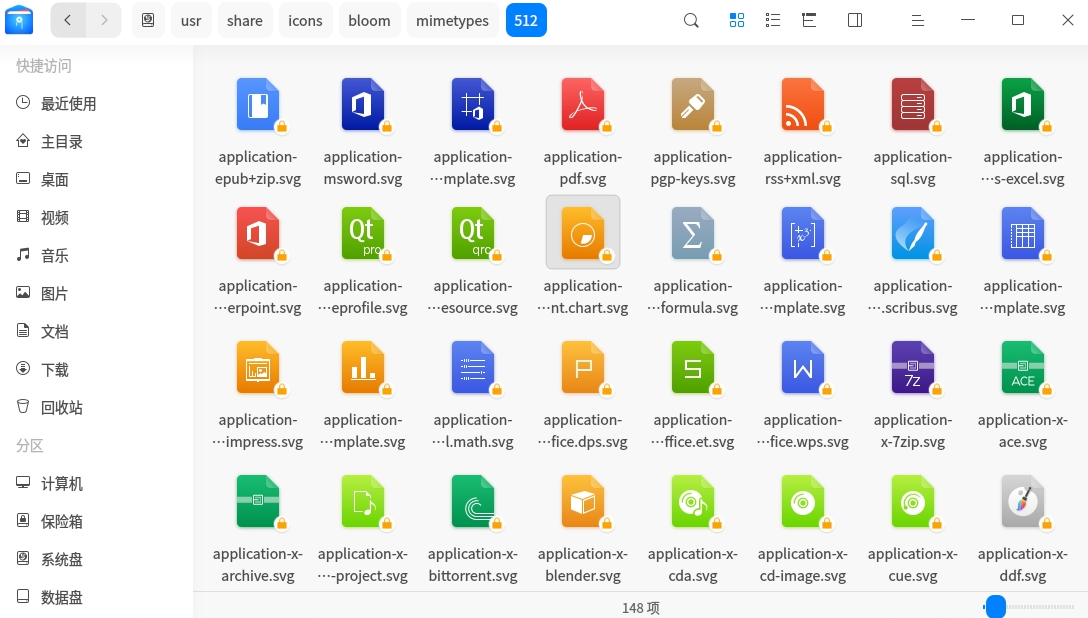
Task: Go to the 'mimetypes' breadcrumb
Action: pos(452,20)
